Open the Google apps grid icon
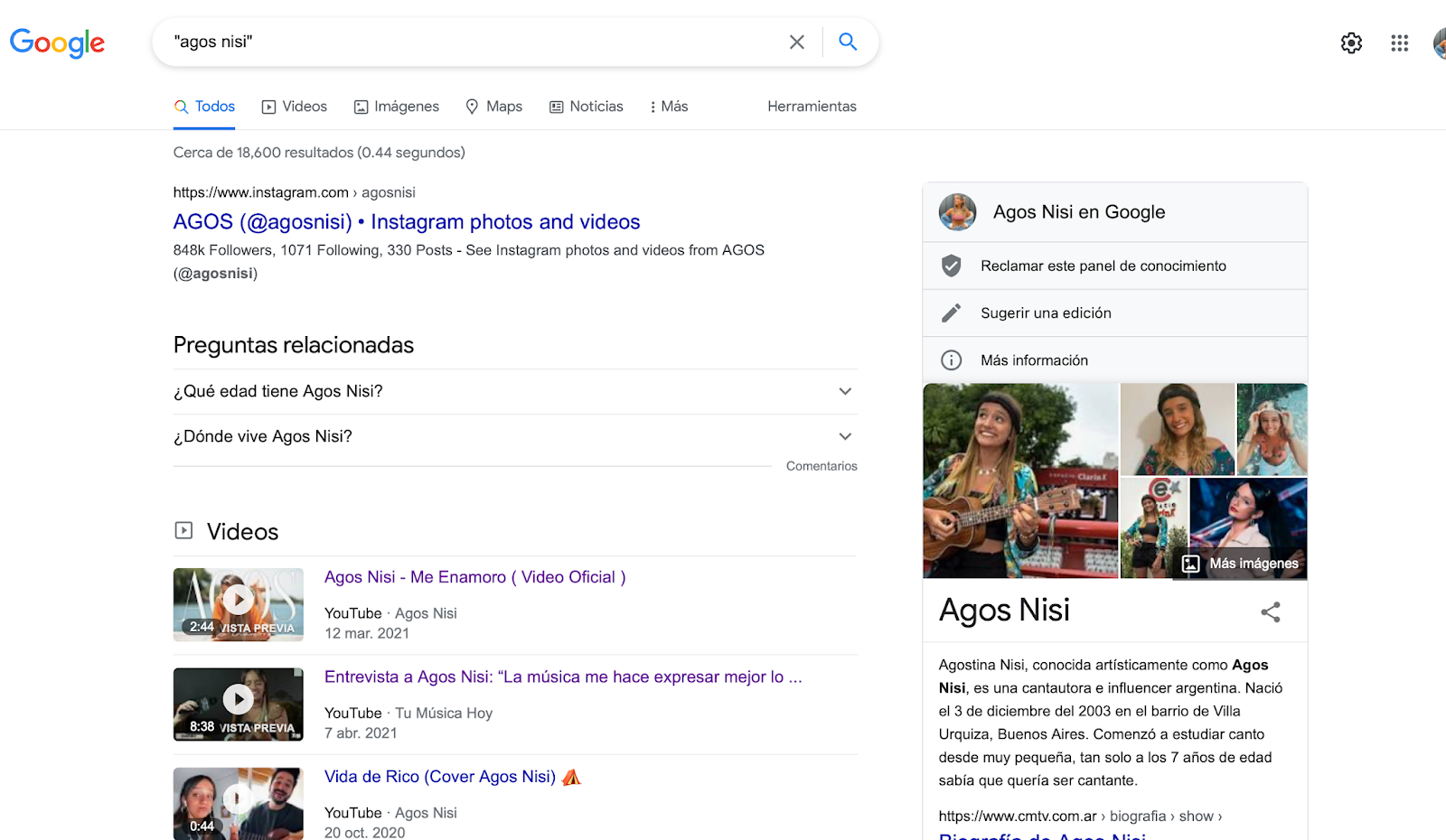1446x840 pixels. [1400, 42]
